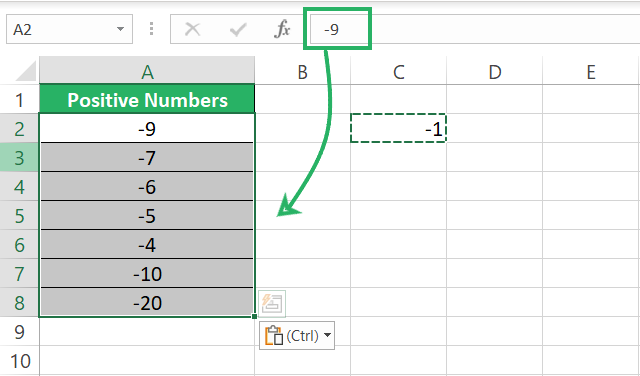
Task: Select column C header
Action: 398,70
